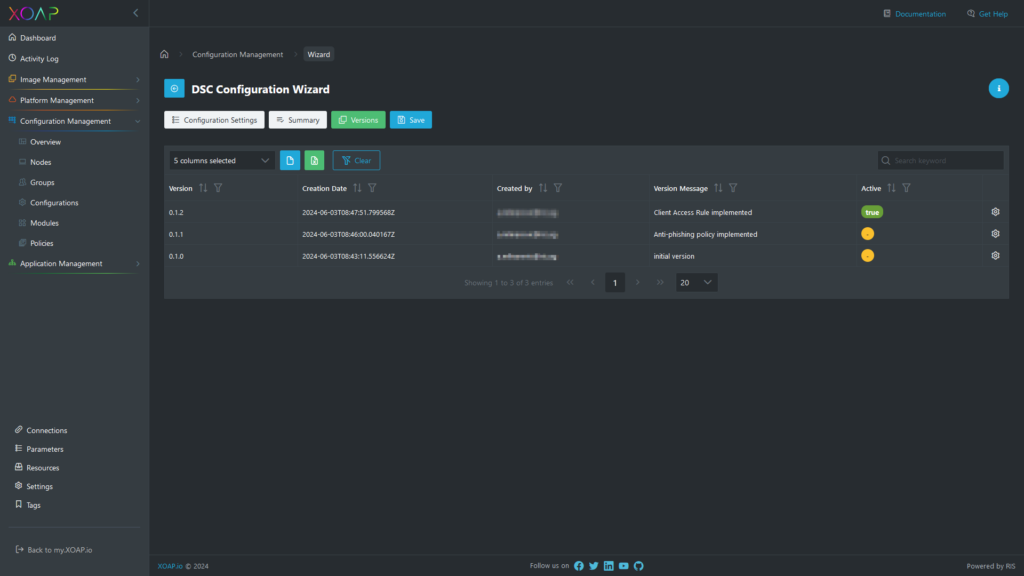Screen dimensions: 1024x576
Task: Click inactive yellow indicator for version 0.1.0
Action: point(867,255)
